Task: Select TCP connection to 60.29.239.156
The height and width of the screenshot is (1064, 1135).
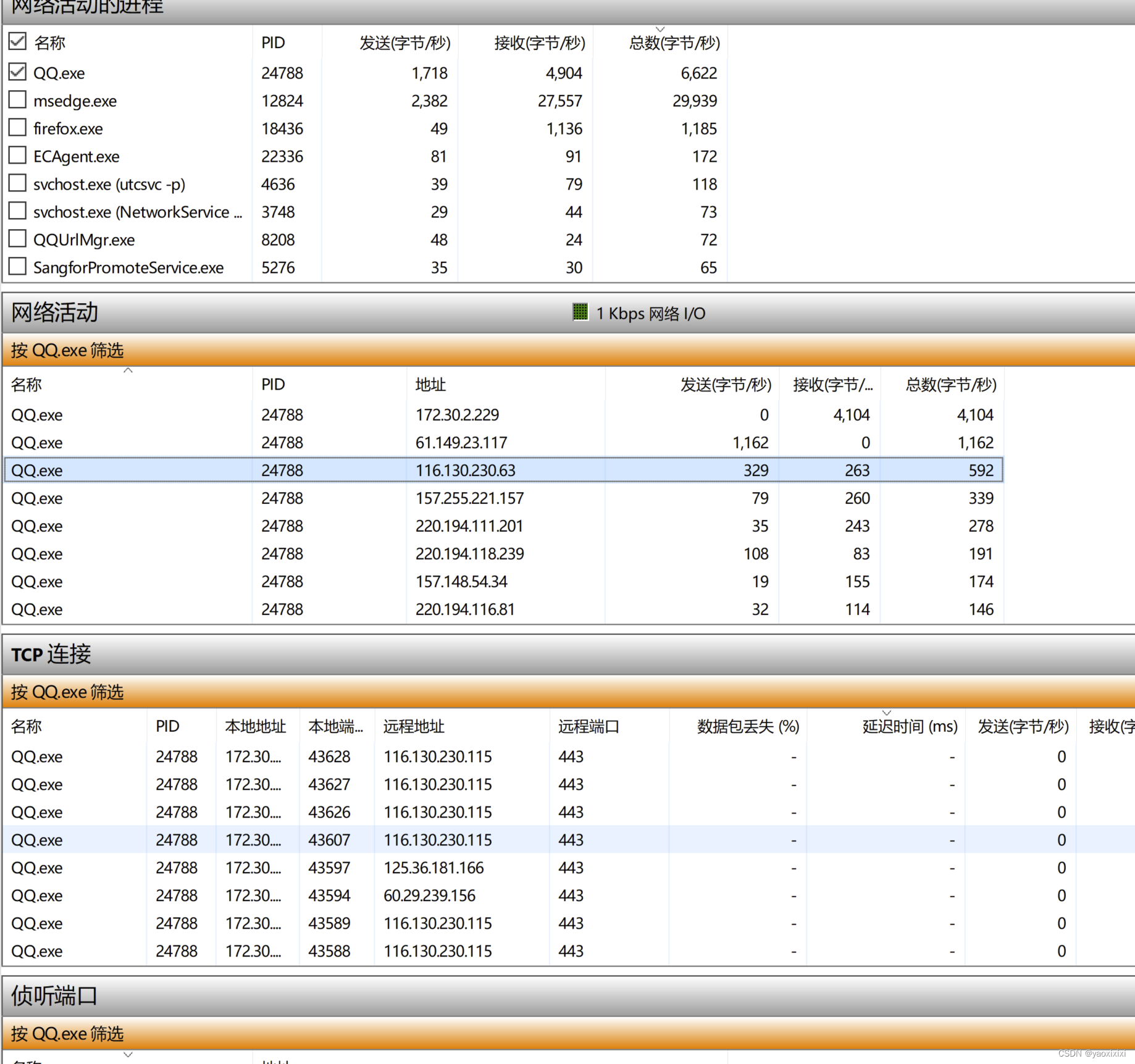Action: pos(568,895)
